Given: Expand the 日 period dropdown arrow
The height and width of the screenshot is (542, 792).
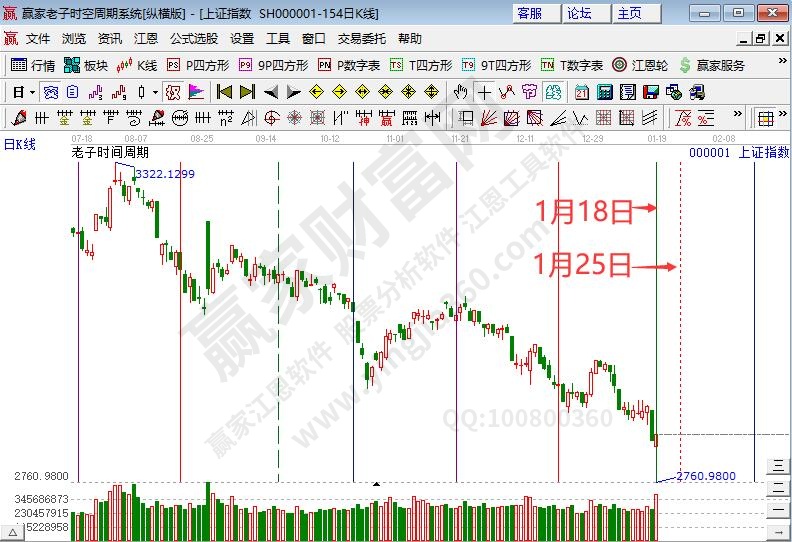Looking at the screenshot, I should pos(32,92).
